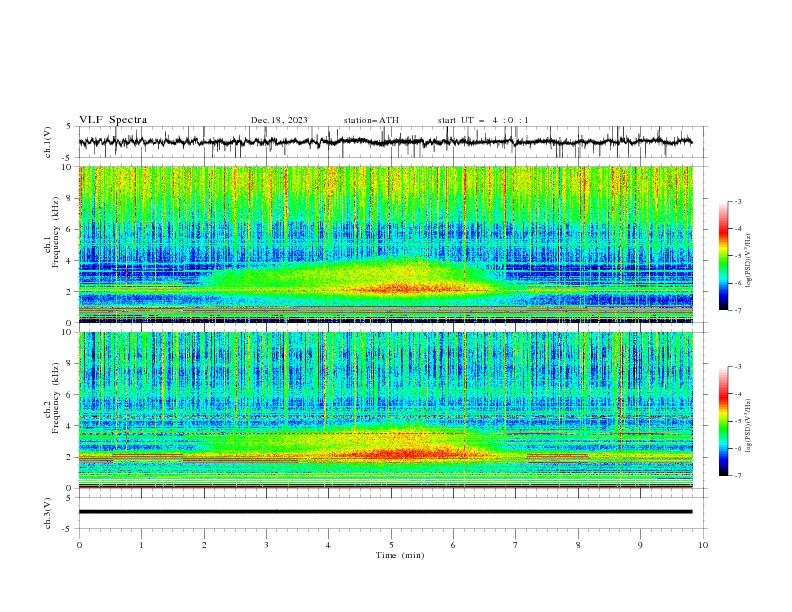Click the "-3" label on ch.2 color bar
This screenshot has width=792, height=612.
737,367
